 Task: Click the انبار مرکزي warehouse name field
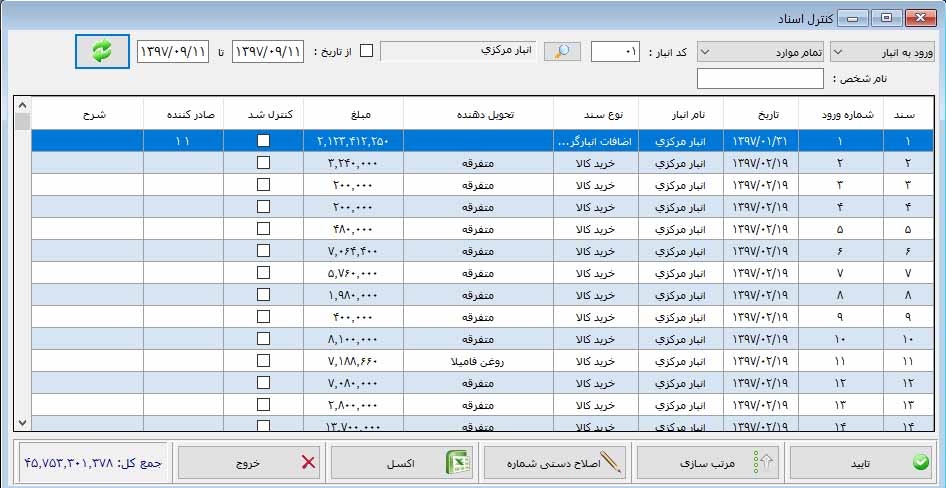coord(458,51)
